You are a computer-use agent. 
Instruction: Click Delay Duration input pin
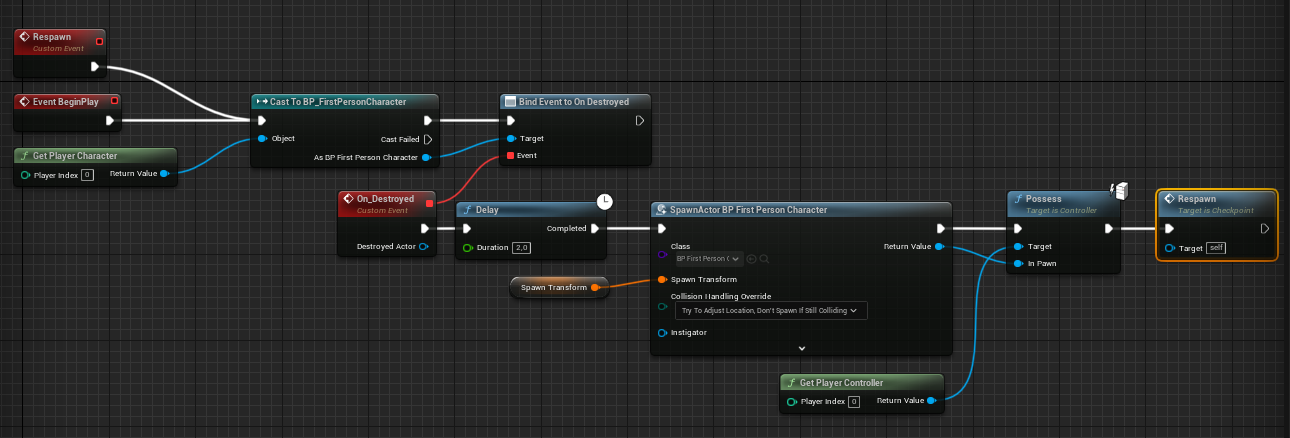467,247
